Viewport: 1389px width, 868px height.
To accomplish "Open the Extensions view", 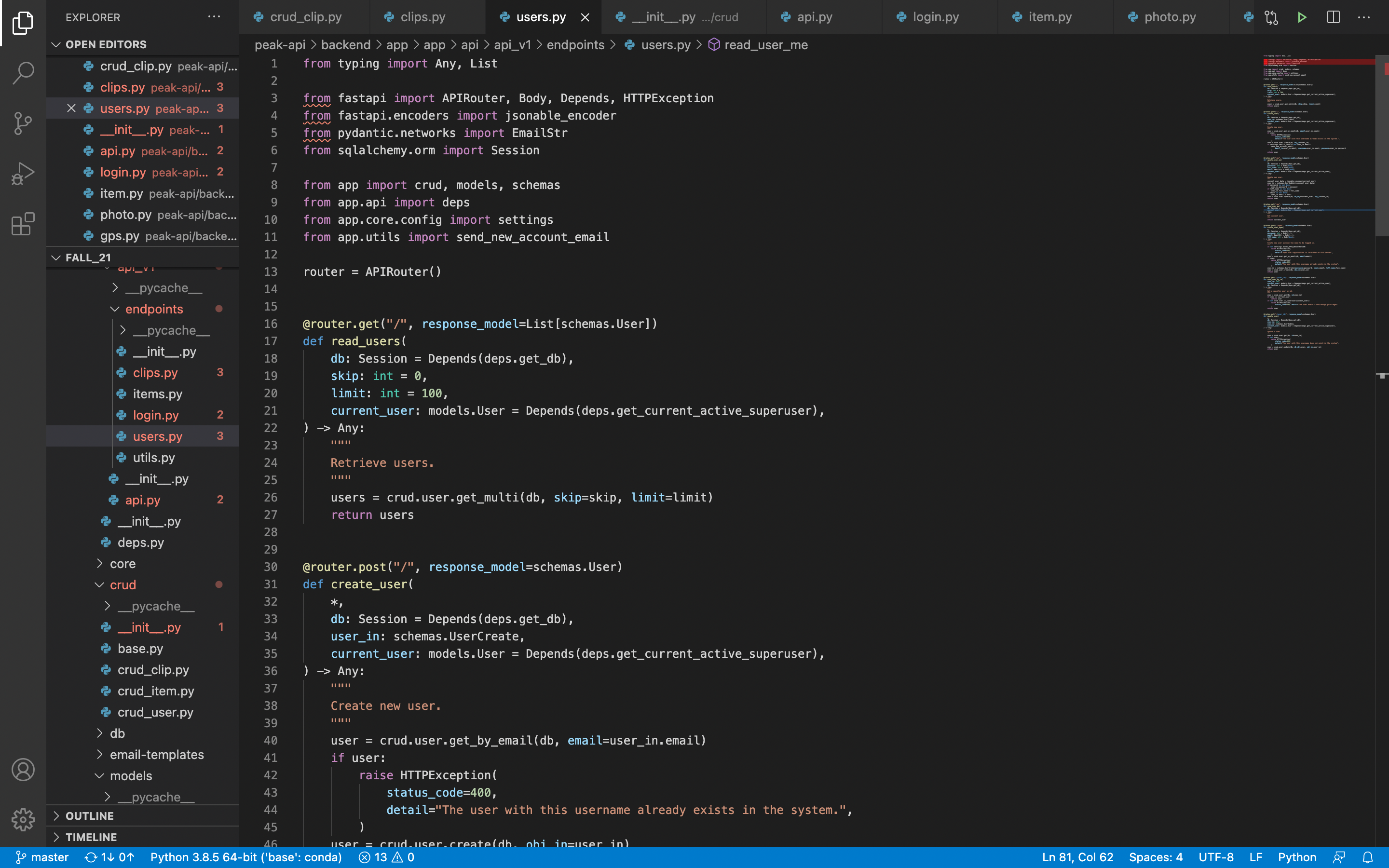I will click(23, 224).
